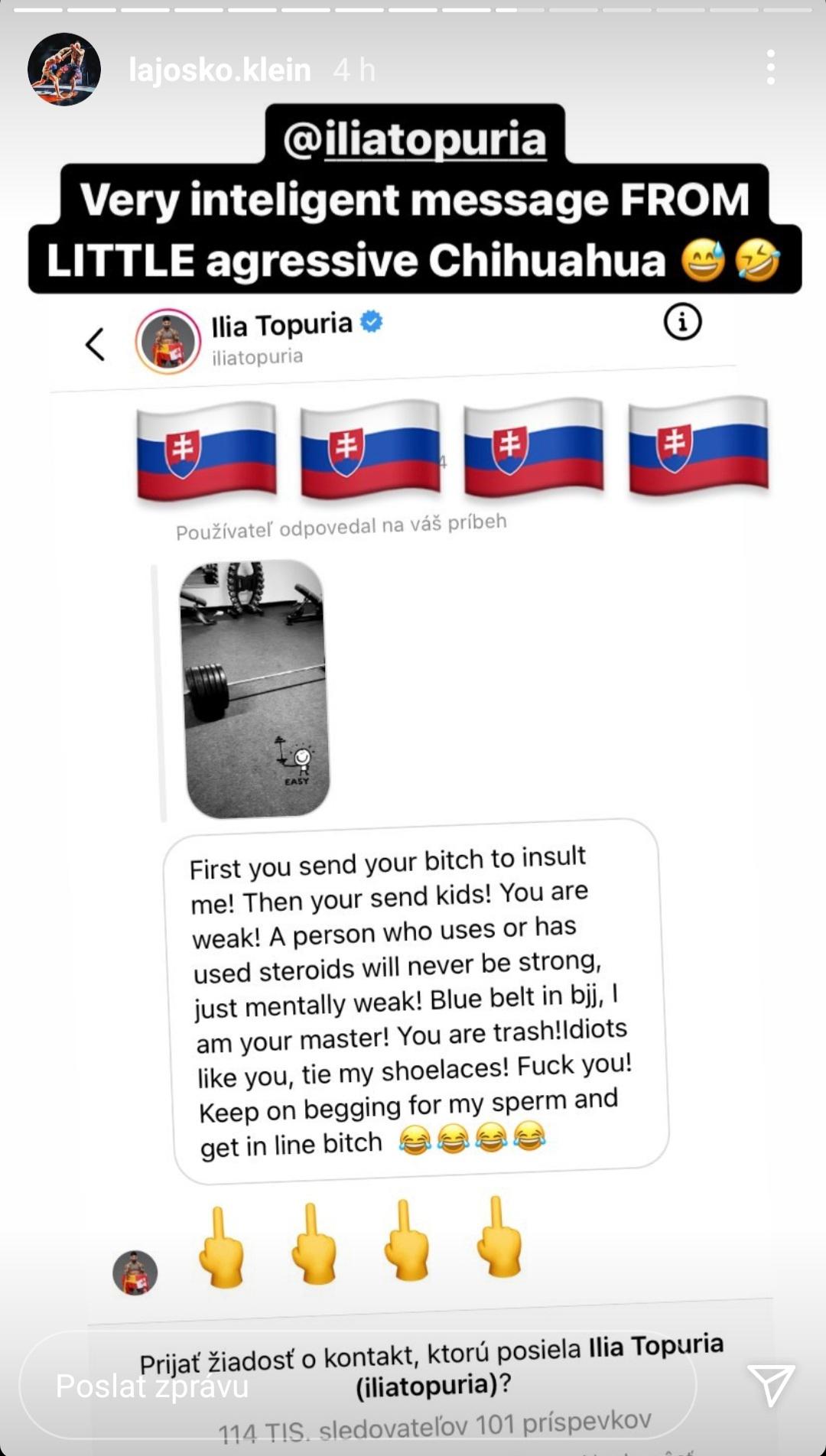826x1456 pixels.
Task: Tap the "Very inteligent message" caption sticker
Action: click(415, 229)
